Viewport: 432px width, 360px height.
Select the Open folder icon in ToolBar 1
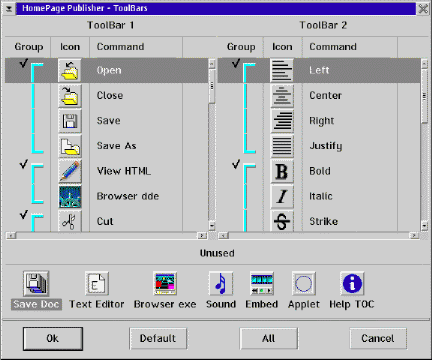point(70,70)
